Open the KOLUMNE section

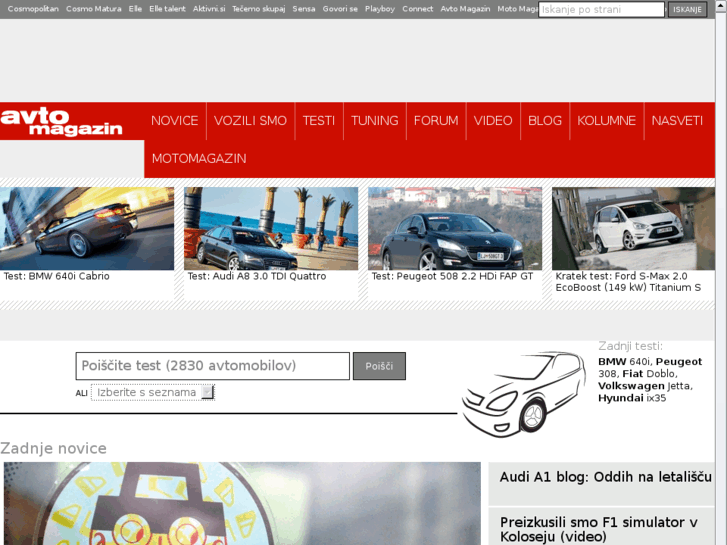[606, 121]
